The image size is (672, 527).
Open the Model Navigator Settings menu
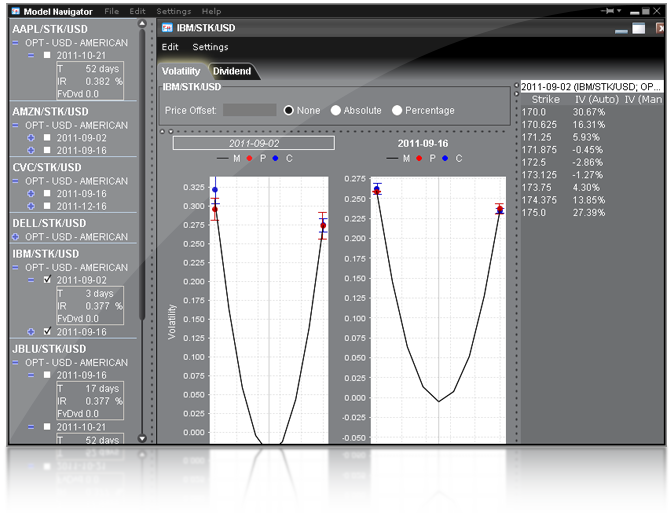point(174,11)
